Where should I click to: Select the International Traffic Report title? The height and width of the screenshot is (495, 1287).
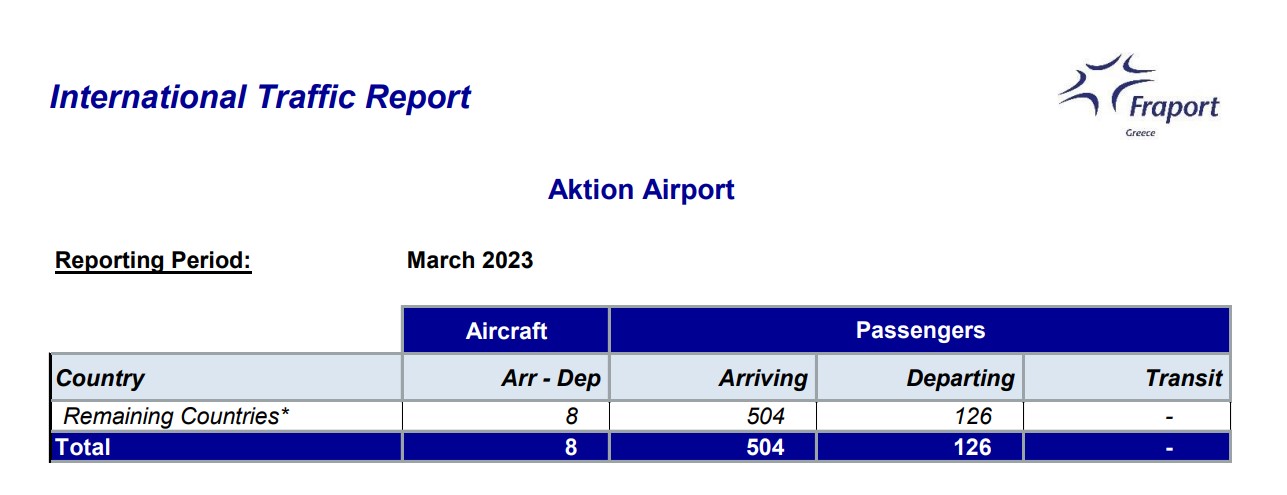[260, 98]
